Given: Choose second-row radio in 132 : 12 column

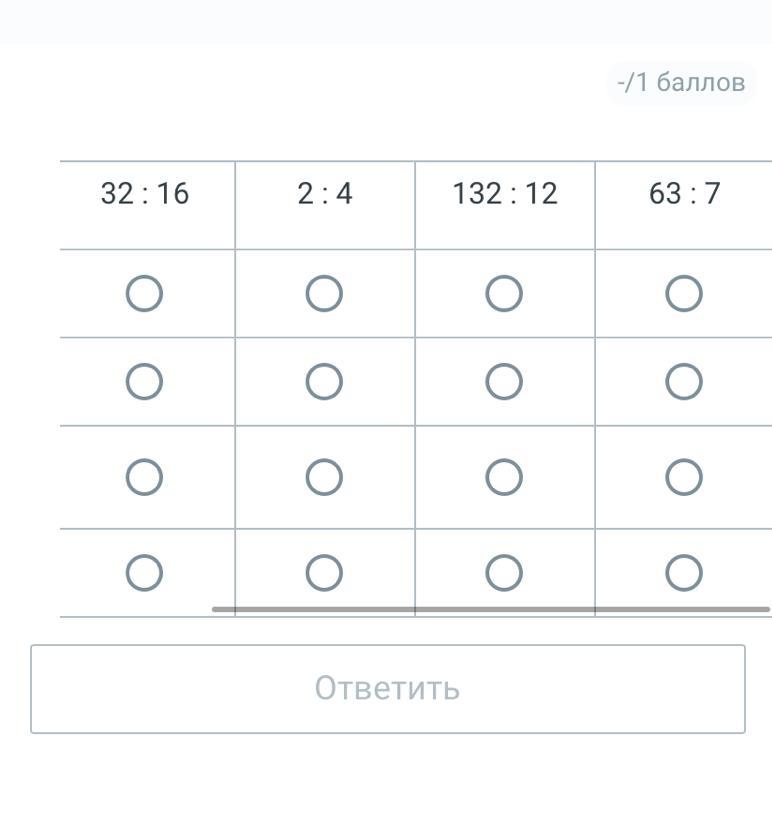Looking at the screenshot, I should point(504,382).
